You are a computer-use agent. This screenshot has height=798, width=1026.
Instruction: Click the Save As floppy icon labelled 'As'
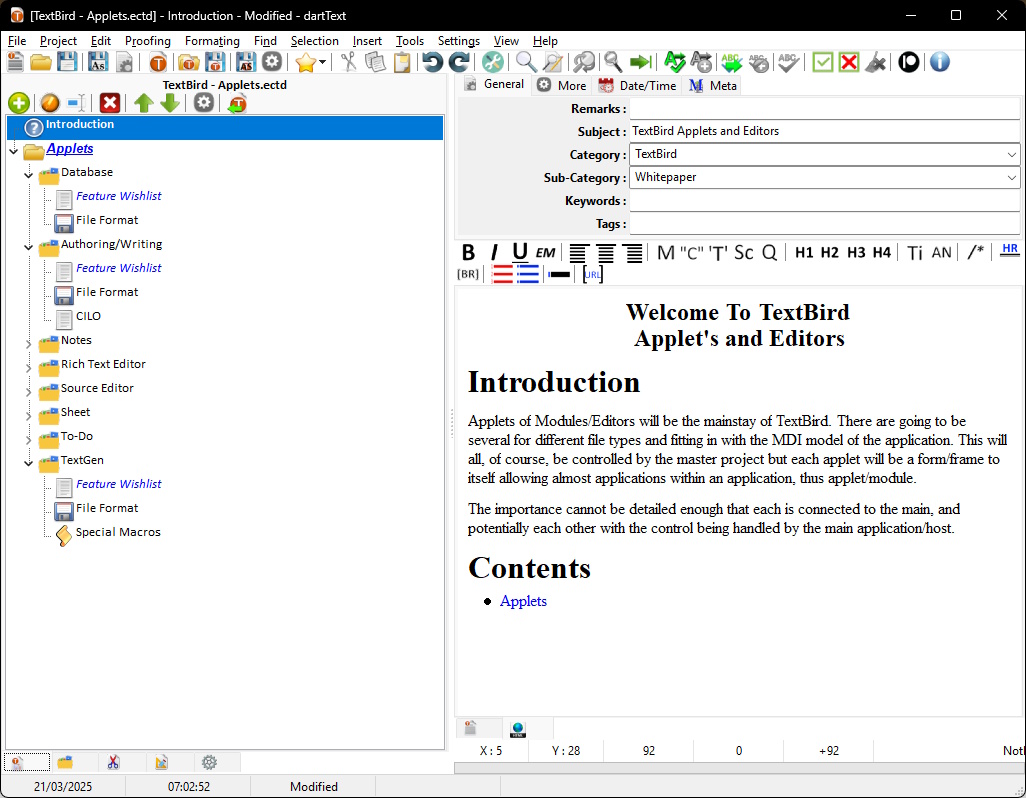[97, 62]
